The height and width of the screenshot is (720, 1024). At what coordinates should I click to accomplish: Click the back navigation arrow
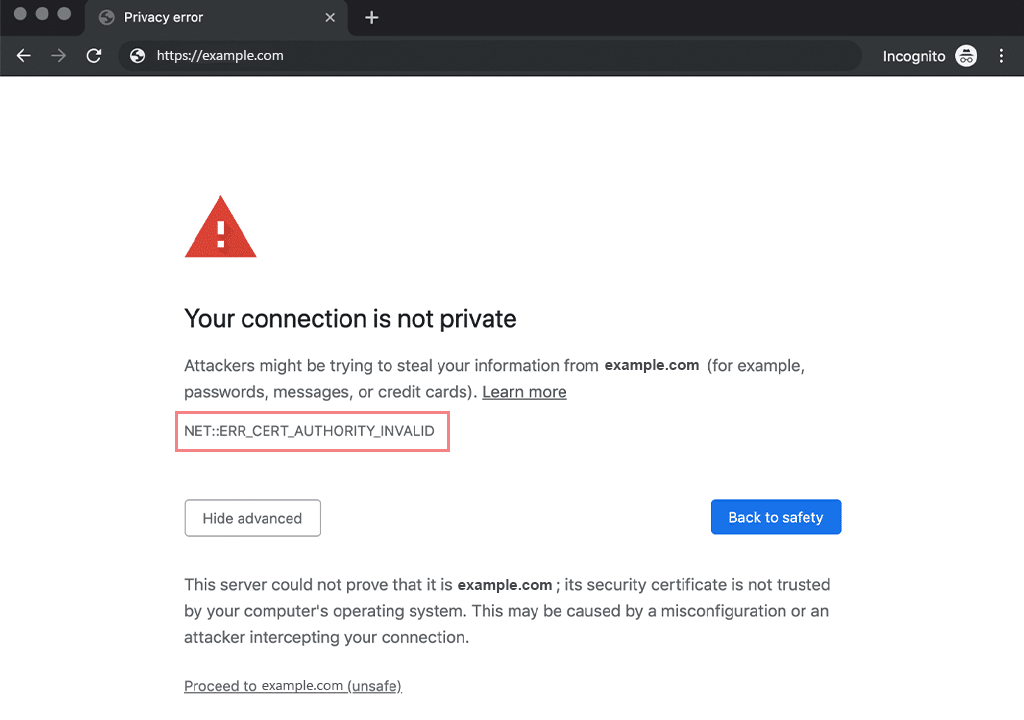click(24, 56)
